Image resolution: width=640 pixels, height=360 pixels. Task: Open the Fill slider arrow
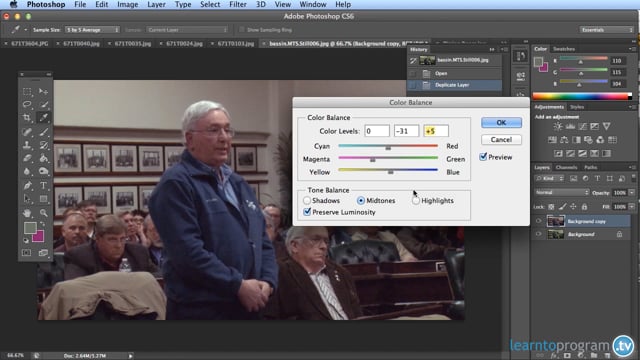(632, 207)
